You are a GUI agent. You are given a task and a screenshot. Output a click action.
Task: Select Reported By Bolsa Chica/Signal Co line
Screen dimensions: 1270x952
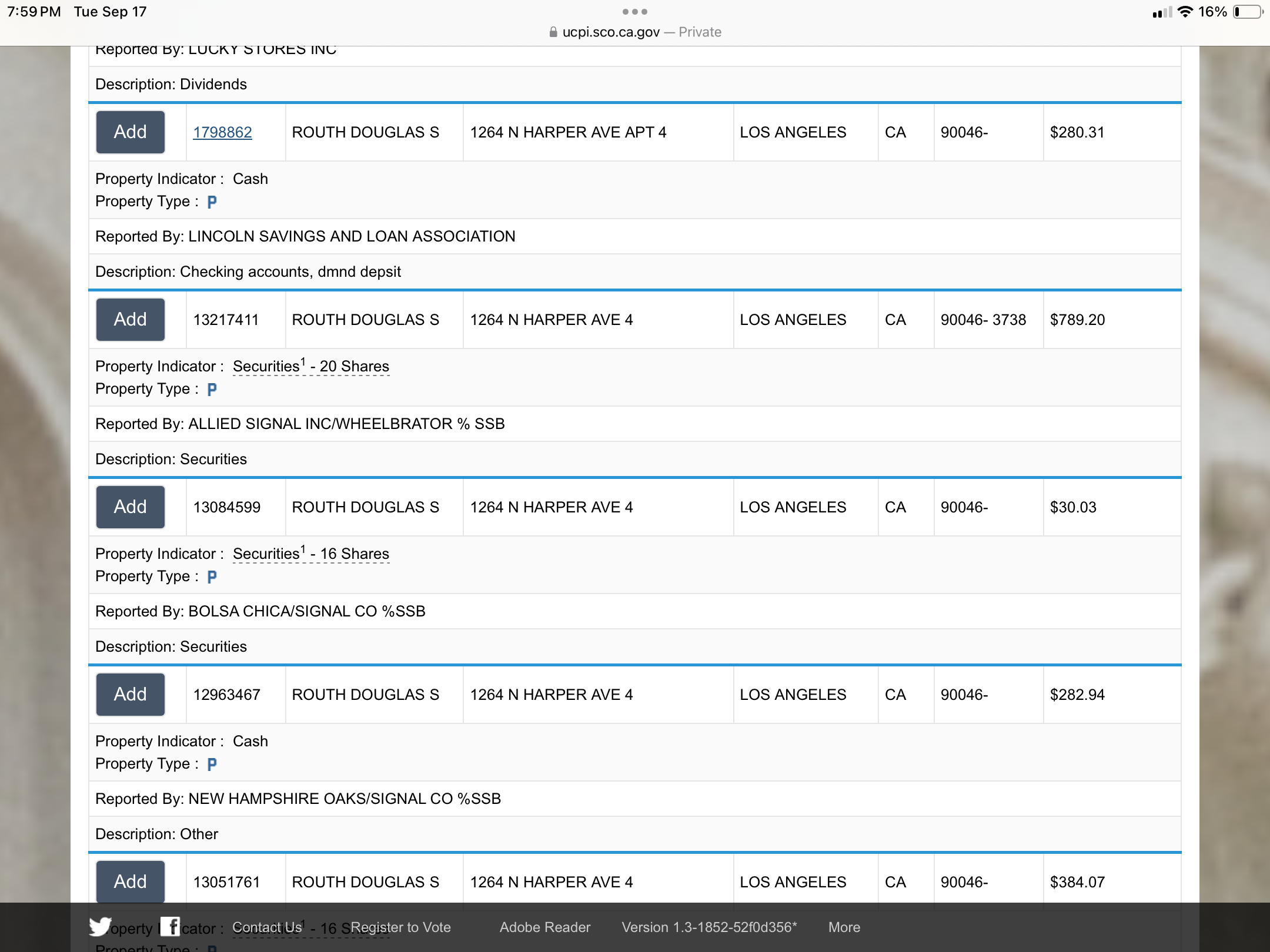tap(260, 611)
